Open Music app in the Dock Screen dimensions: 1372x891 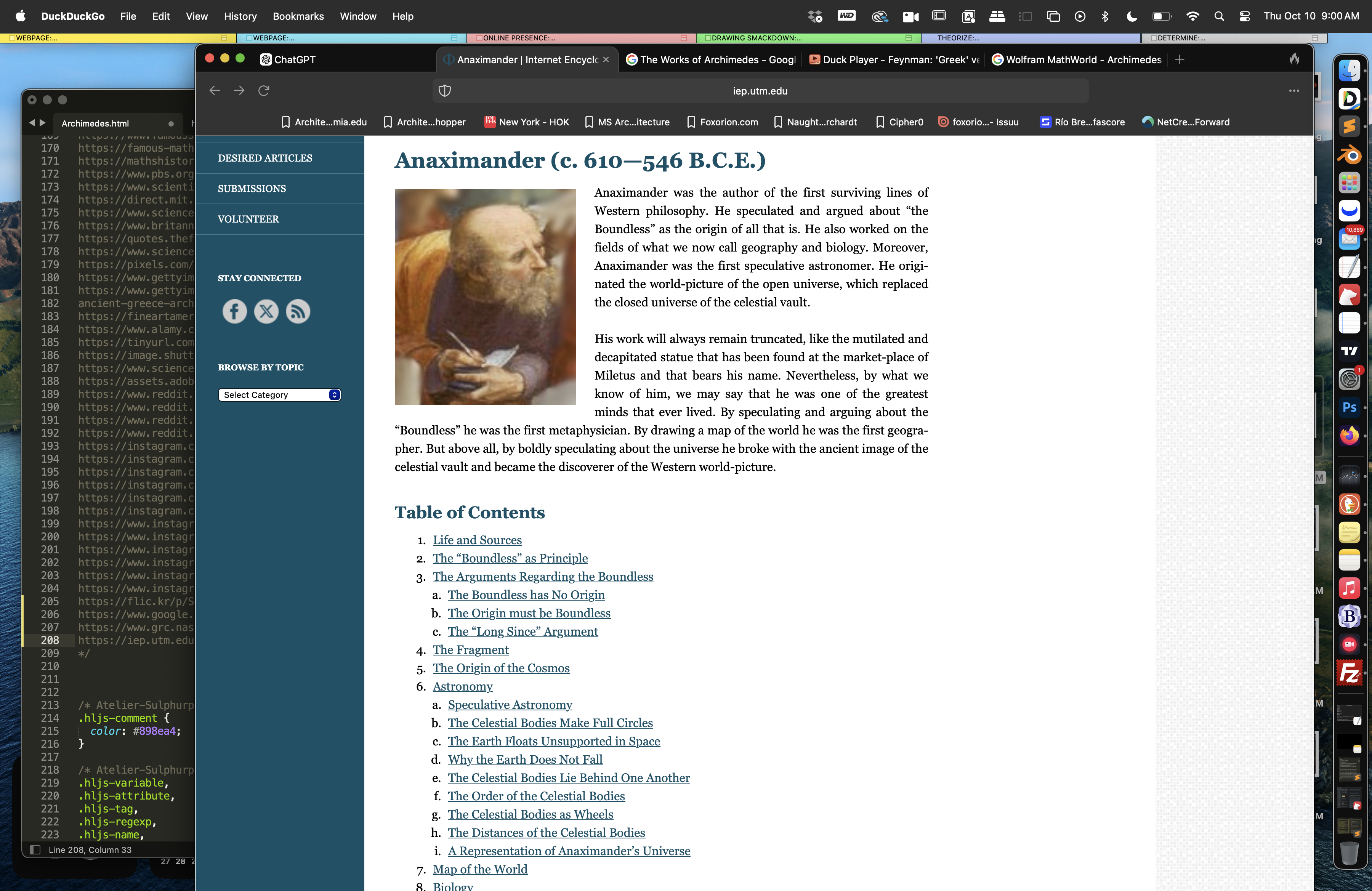click(1349, 588)
